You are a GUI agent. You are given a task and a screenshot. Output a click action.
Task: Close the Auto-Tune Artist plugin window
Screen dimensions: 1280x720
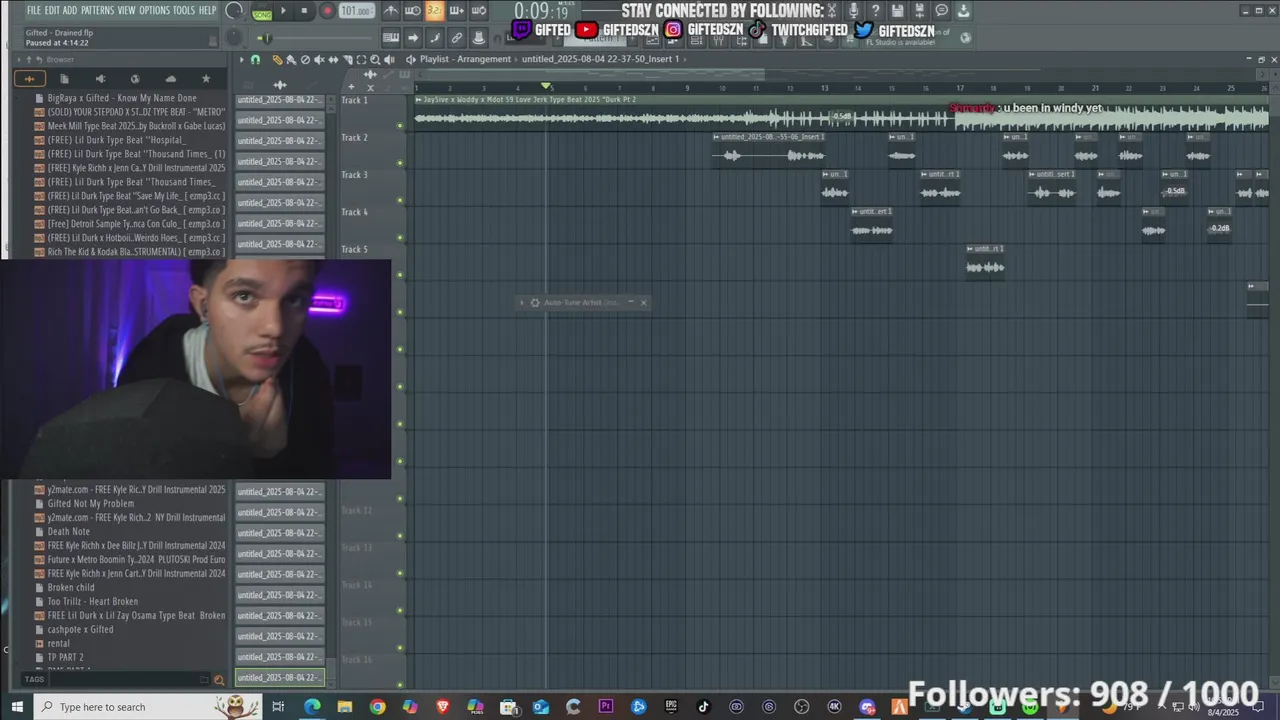[x=643, y=302]
